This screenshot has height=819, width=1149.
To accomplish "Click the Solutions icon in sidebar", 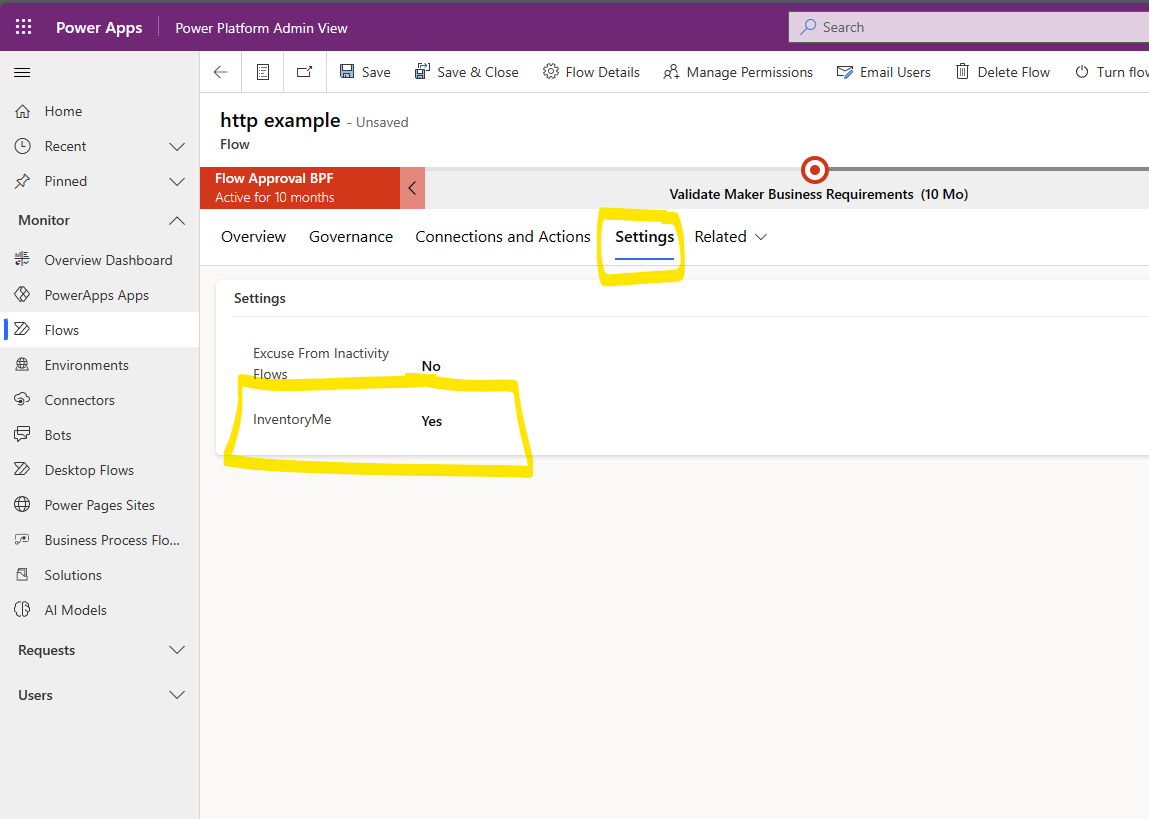I will 23,574.
